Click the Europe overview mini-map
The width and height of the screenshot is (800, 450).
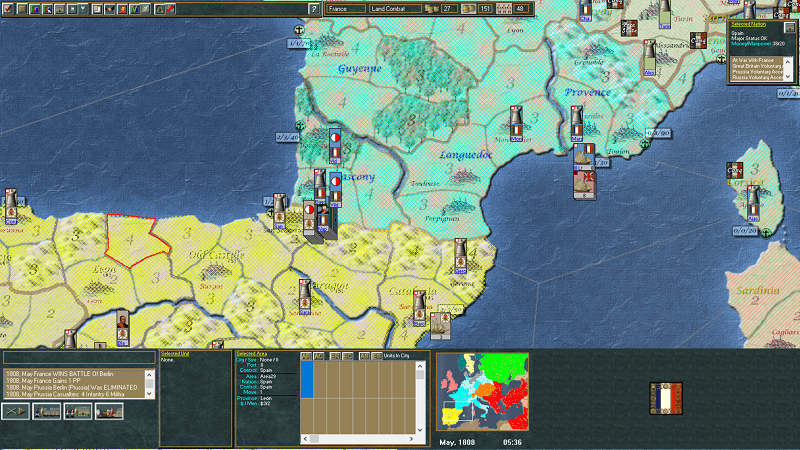pyautogui.click(x=483, y=392)
